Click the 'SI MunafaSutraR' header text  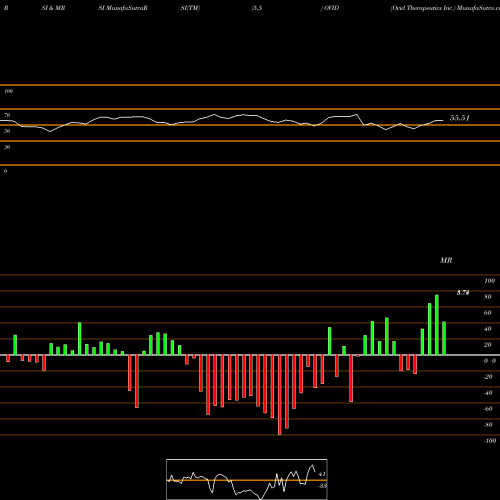point(123,8)
